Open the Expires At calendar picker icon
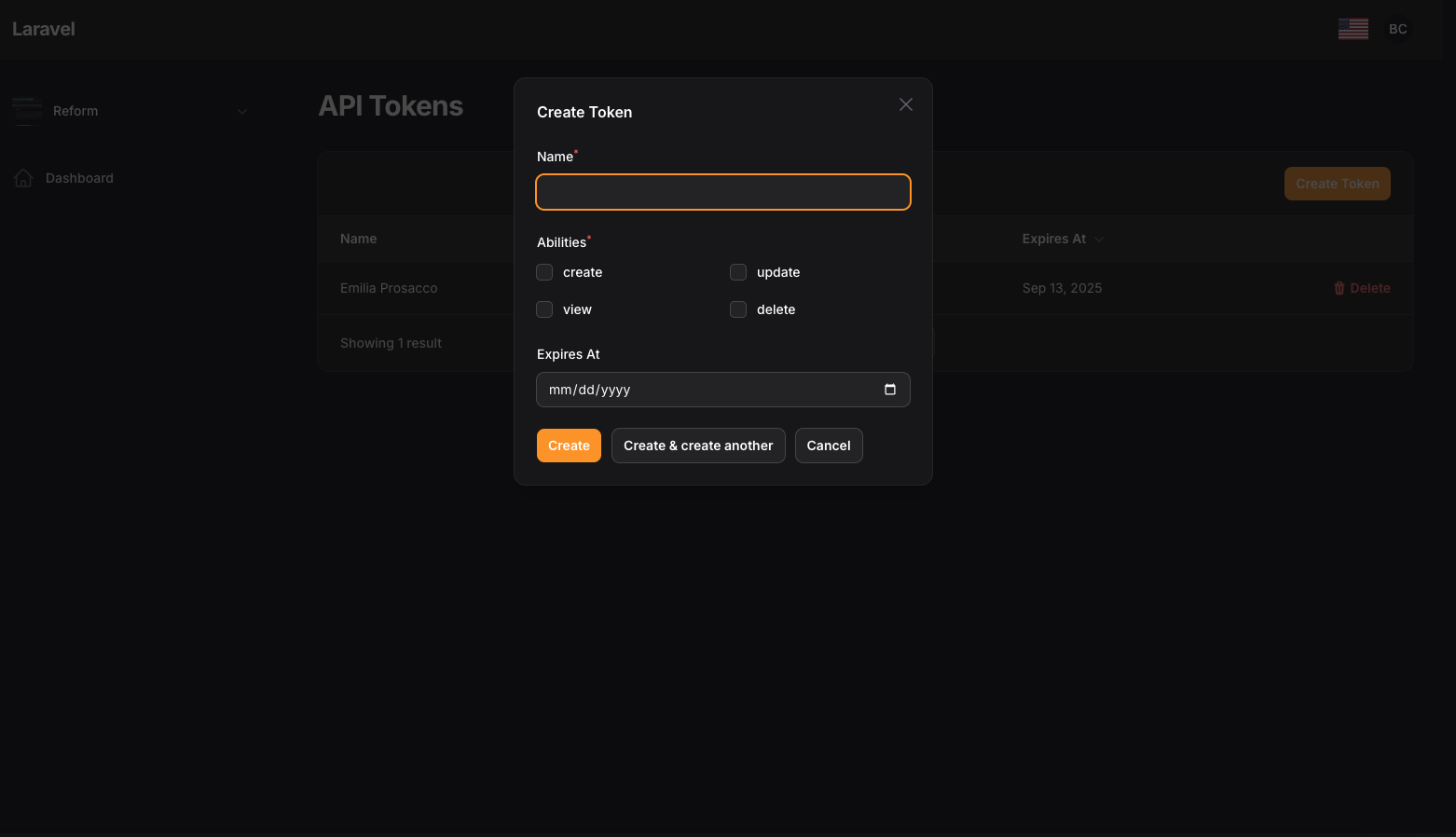This screenshot has height=837, width=1456. [890, 390]
